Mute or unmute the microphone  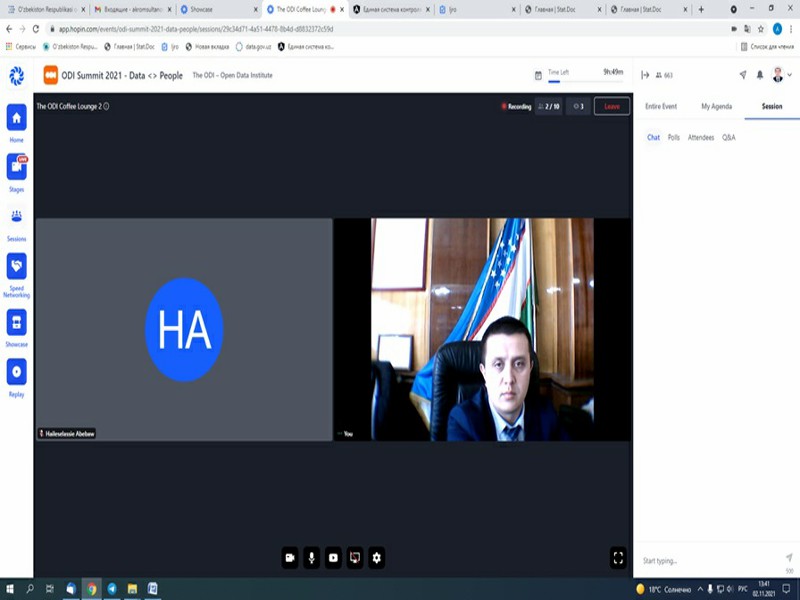(312, 558)
